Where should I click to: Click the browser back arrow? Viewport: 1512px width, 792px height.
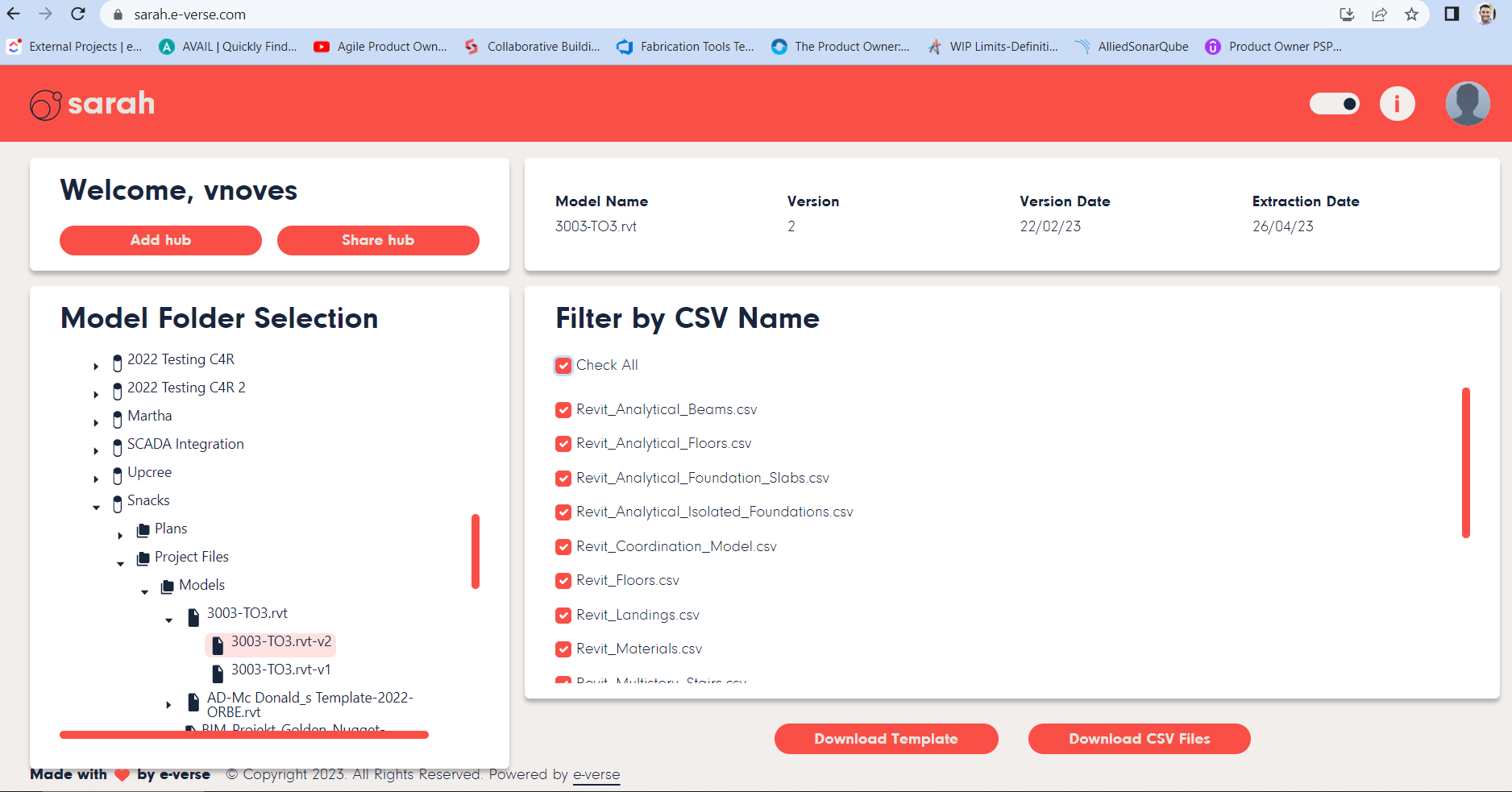pyautogui.click(x=14, y=14)
